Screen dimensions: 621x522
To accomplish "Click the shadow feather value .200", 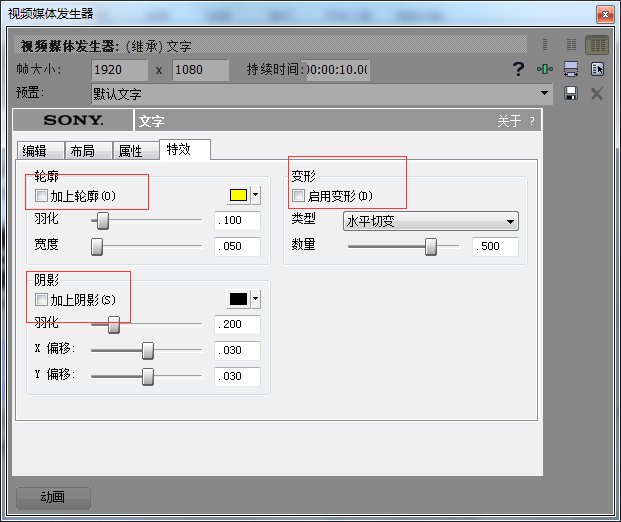I will pyautogui.click(x=237, y=324).
